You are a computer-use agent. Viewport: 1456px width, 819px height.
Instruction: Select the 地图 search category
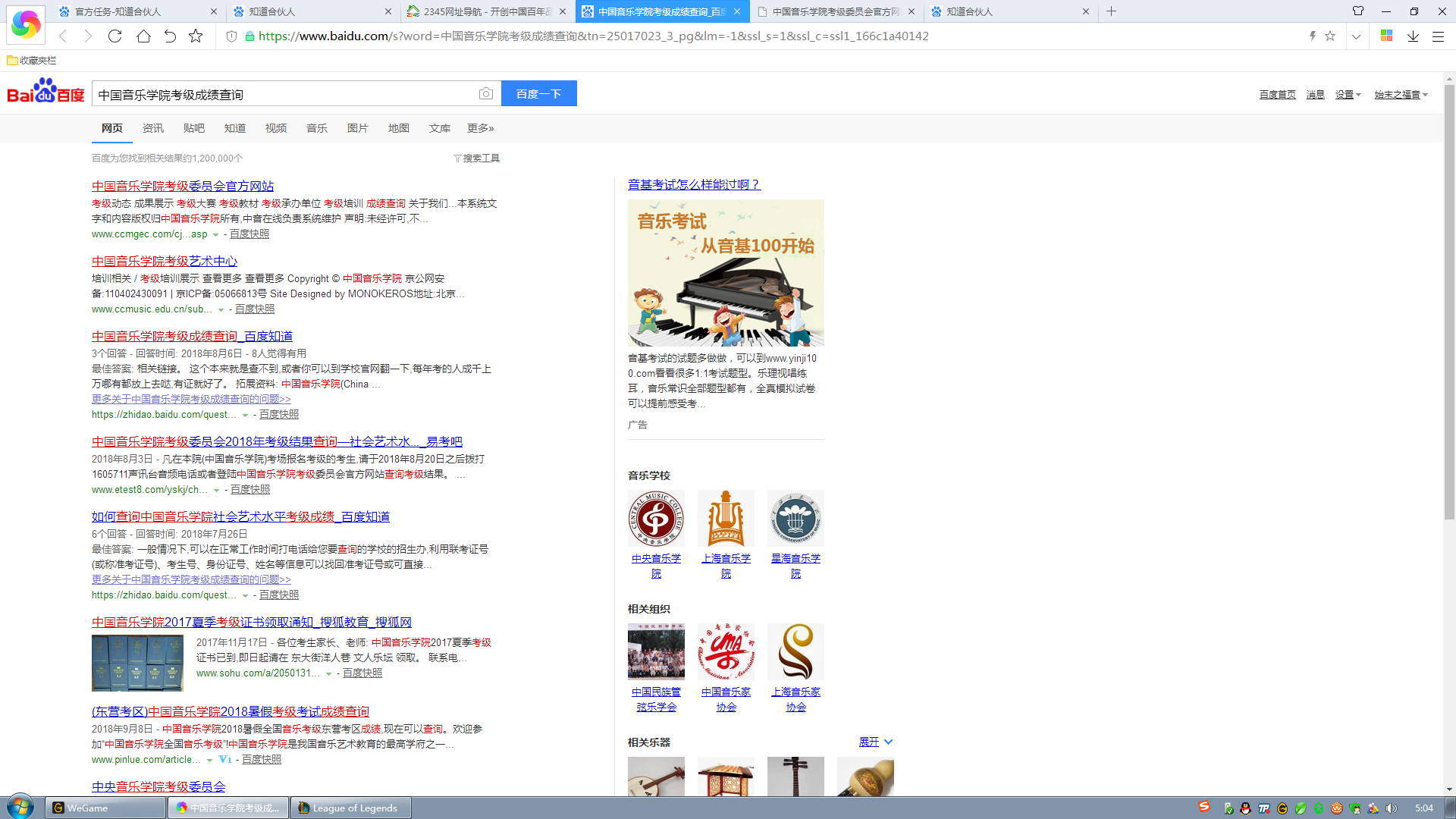click(399, 128)
